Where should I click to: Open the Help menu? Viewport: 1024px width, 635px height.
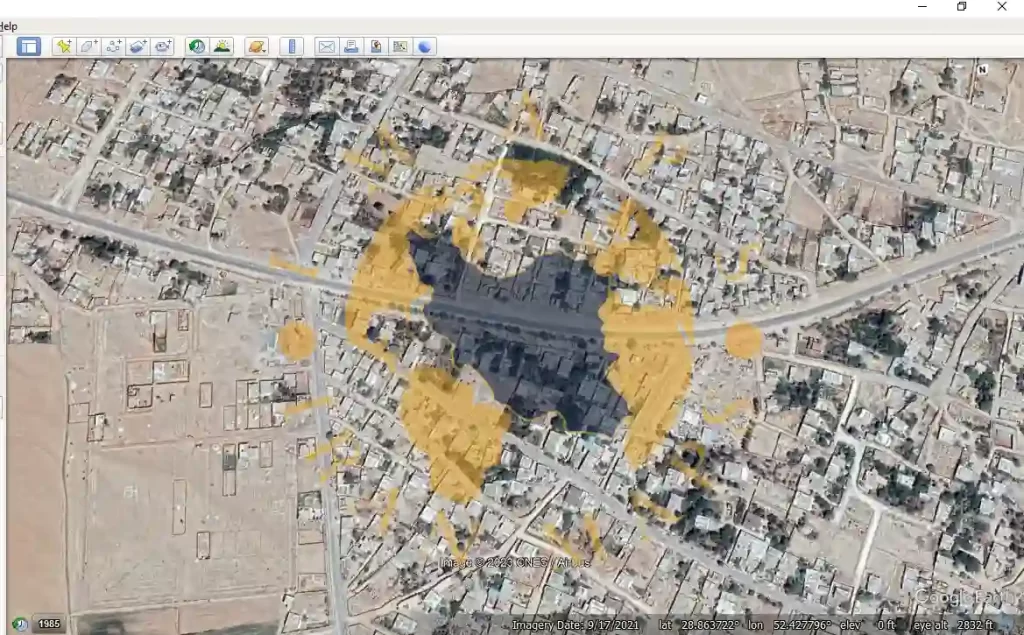tap(8, 26)
